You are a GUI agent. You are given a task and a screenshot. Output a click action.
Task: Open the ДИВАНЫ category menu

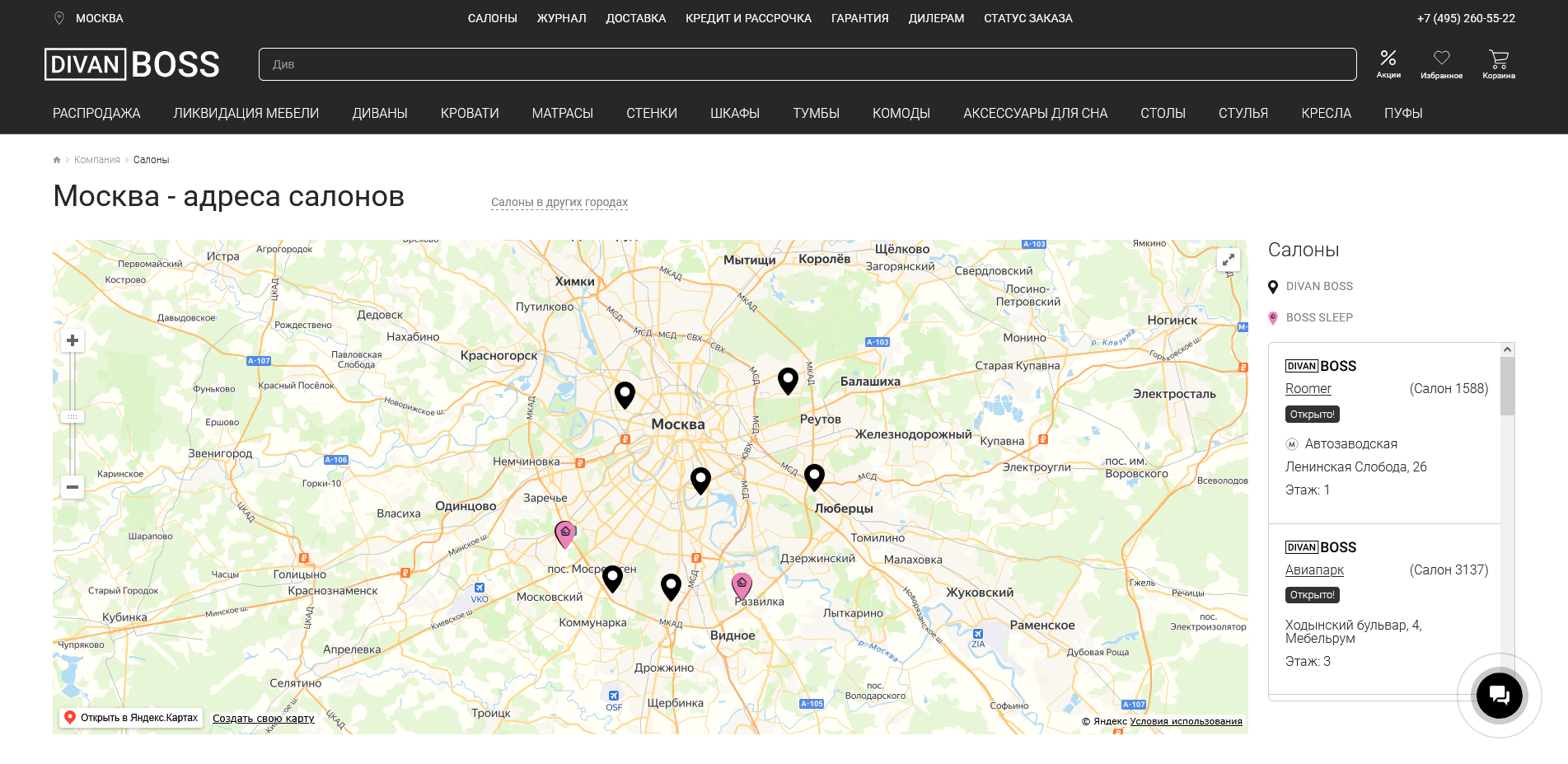click(380, 113)
